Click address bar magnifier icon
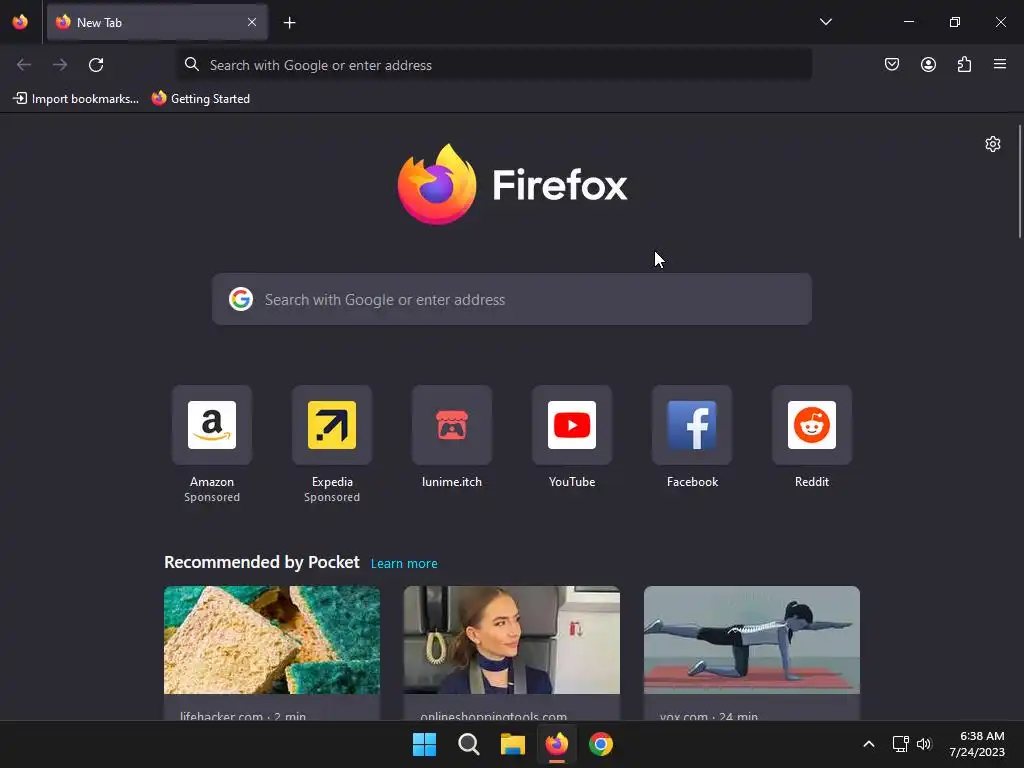The width and height of the screenshot is (1024, 768). click(x=191, y=64)
